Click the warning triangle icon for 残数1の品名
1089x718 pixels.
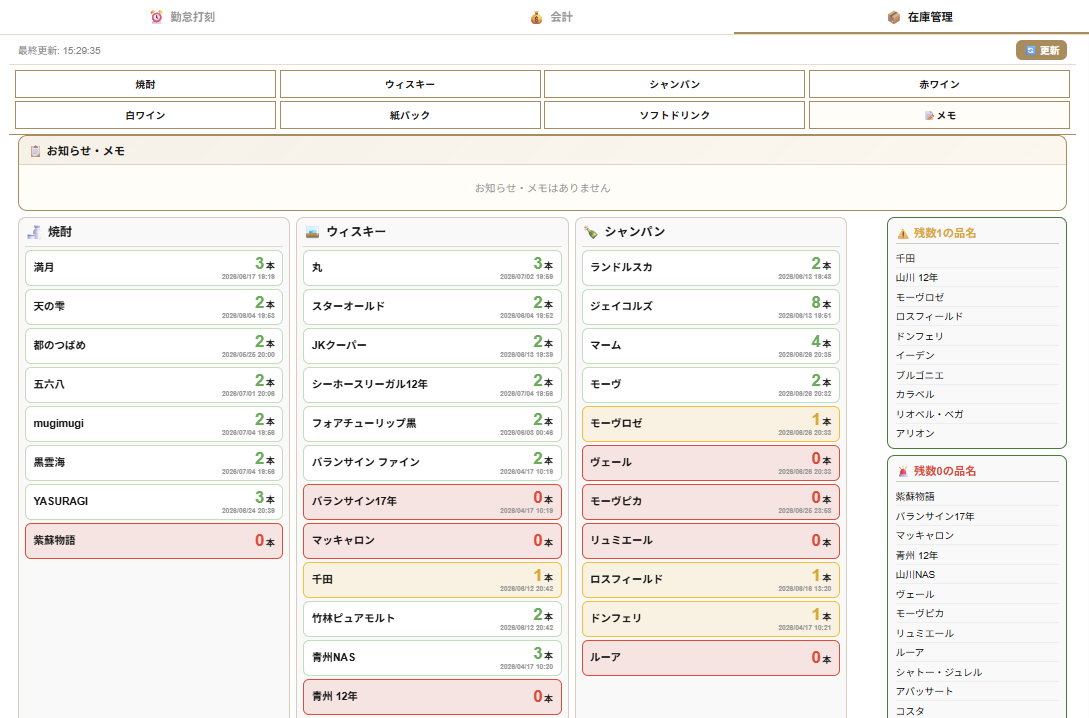coord(903,234)
